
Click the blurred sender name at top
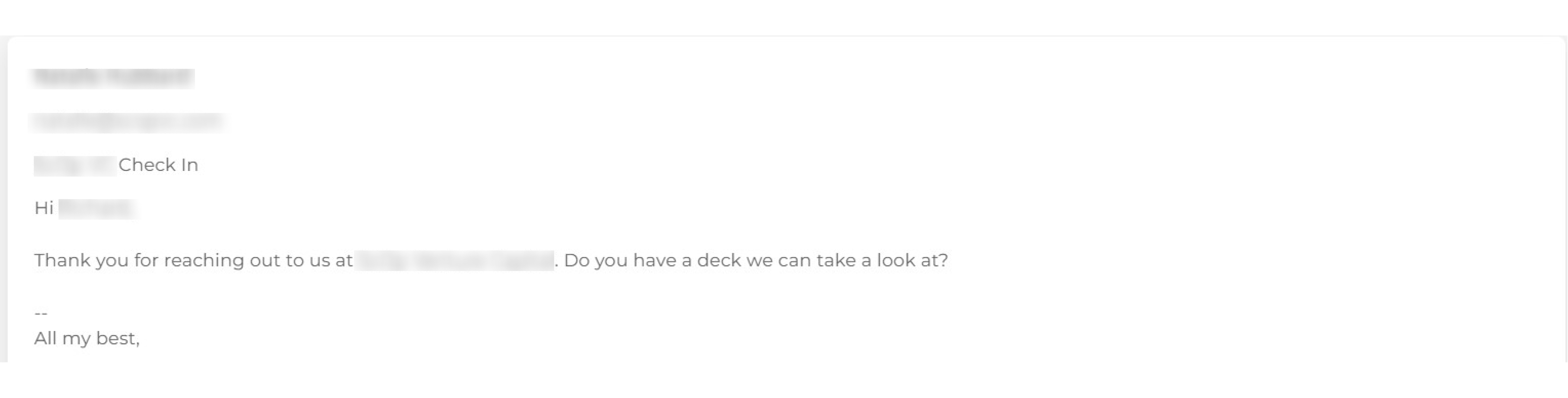[112, 78]
